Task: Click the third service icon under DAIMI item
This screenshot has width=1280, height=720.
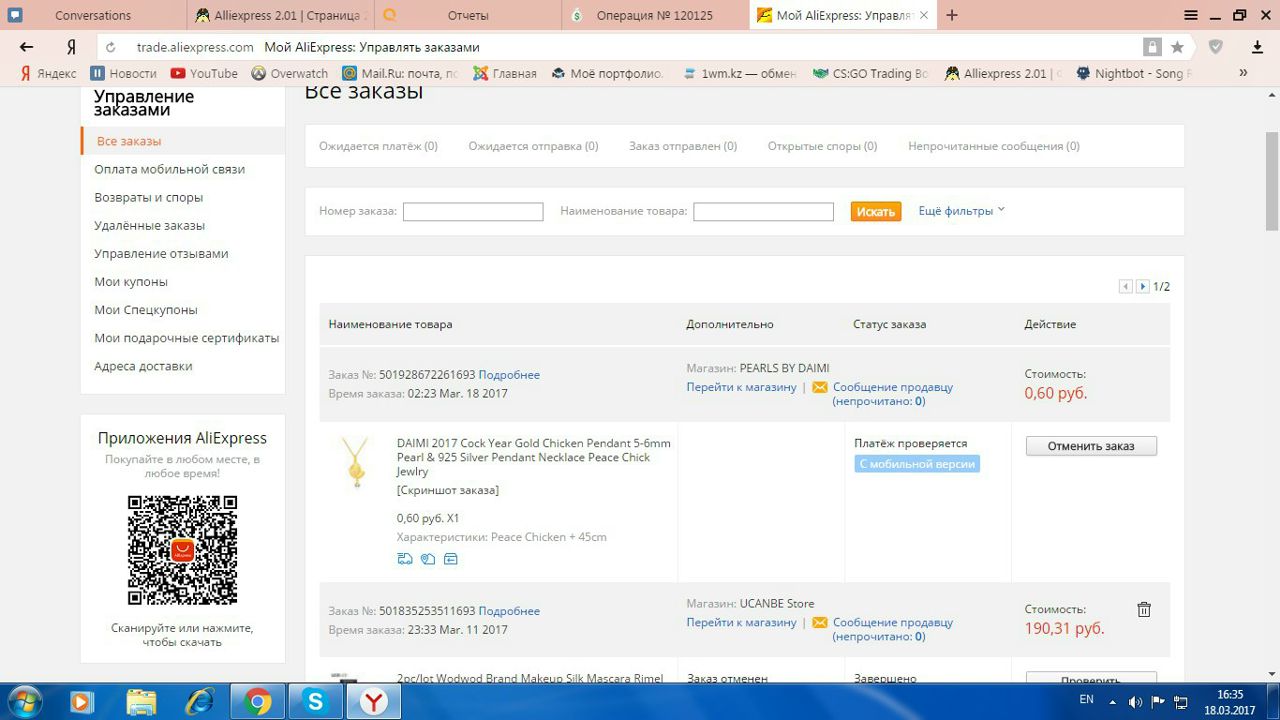Action: pyautogui.click(x=451, y=559)
